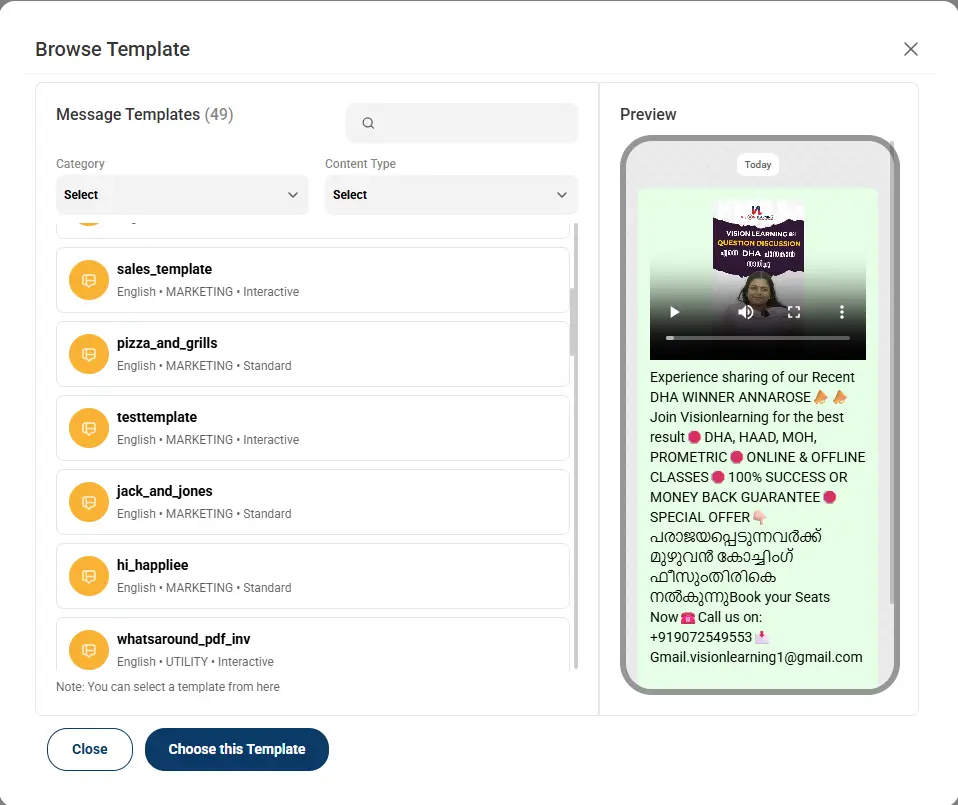The height and width of the screenshot is (805, 958).
Task: Open the Category dropdown
Action: 182,195
